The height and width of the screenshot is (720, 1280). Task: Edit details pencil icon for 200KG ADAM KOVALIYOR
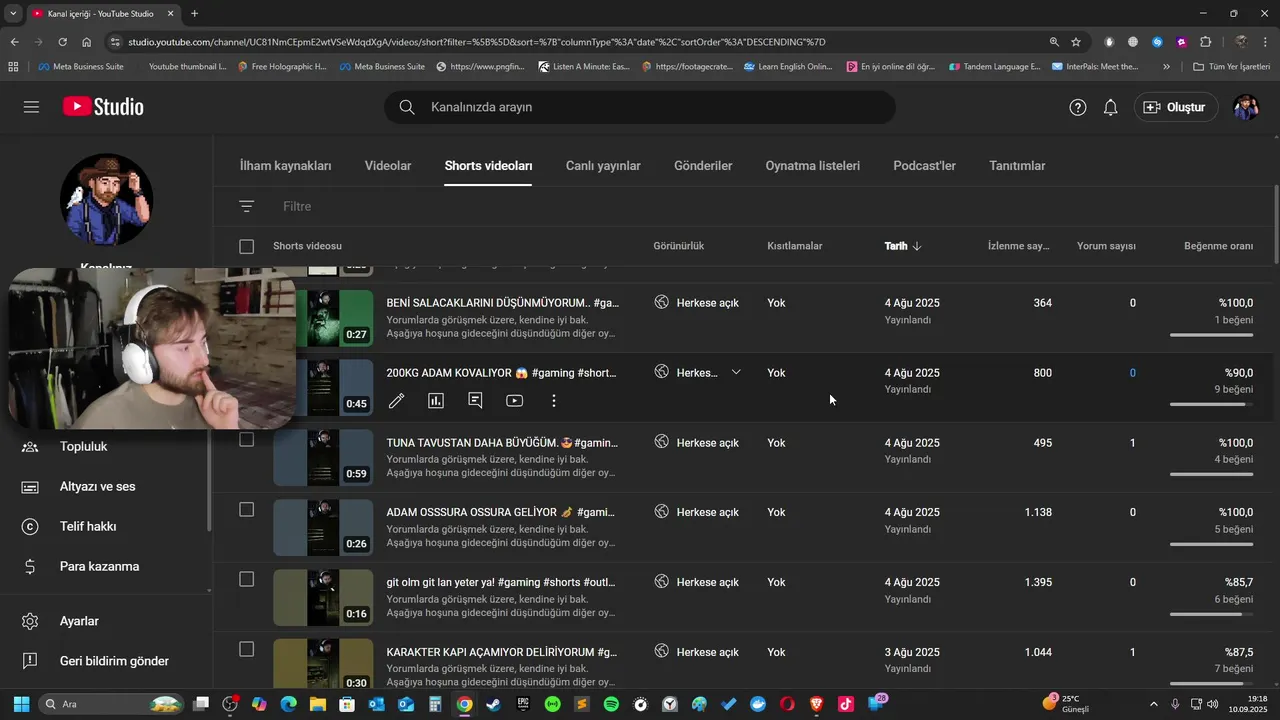397,401
